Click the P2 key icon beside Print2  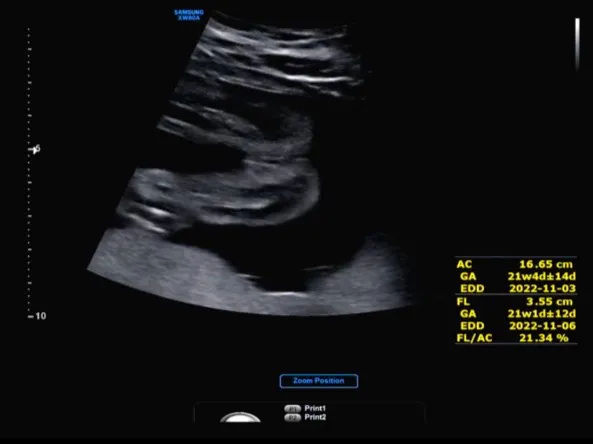(x=292, y=418)
